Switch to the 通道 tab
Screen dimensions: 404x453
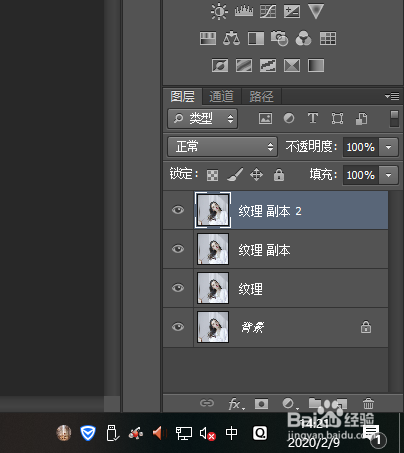221,97
